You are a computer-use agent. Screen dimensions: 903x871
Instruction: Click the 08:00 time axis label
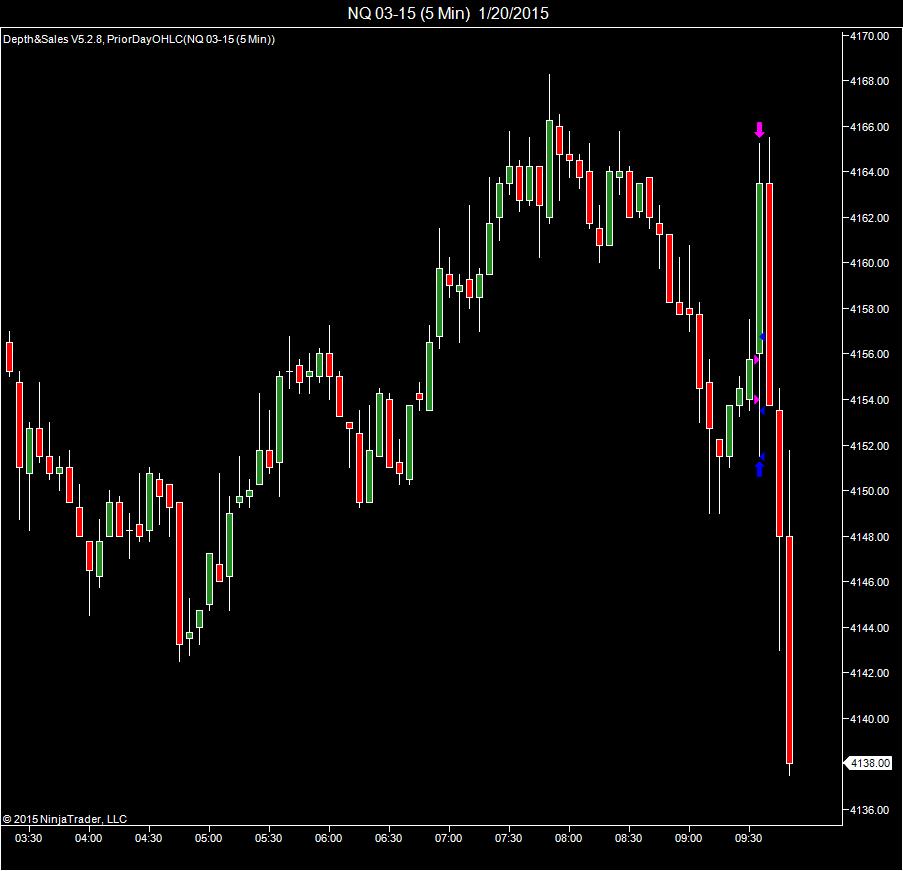coord(568,838)
